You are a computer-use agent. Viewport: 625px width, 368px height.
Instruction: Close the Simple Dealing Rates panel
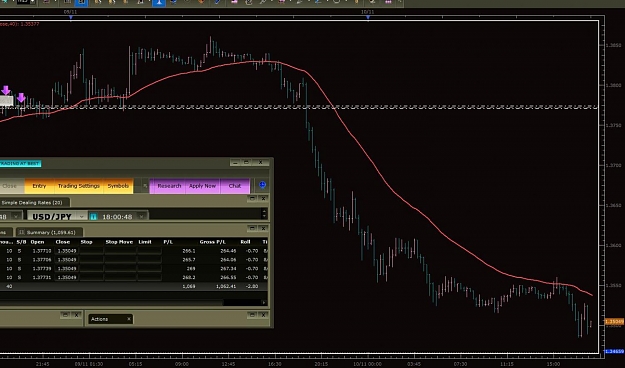[x=263, y=198]
